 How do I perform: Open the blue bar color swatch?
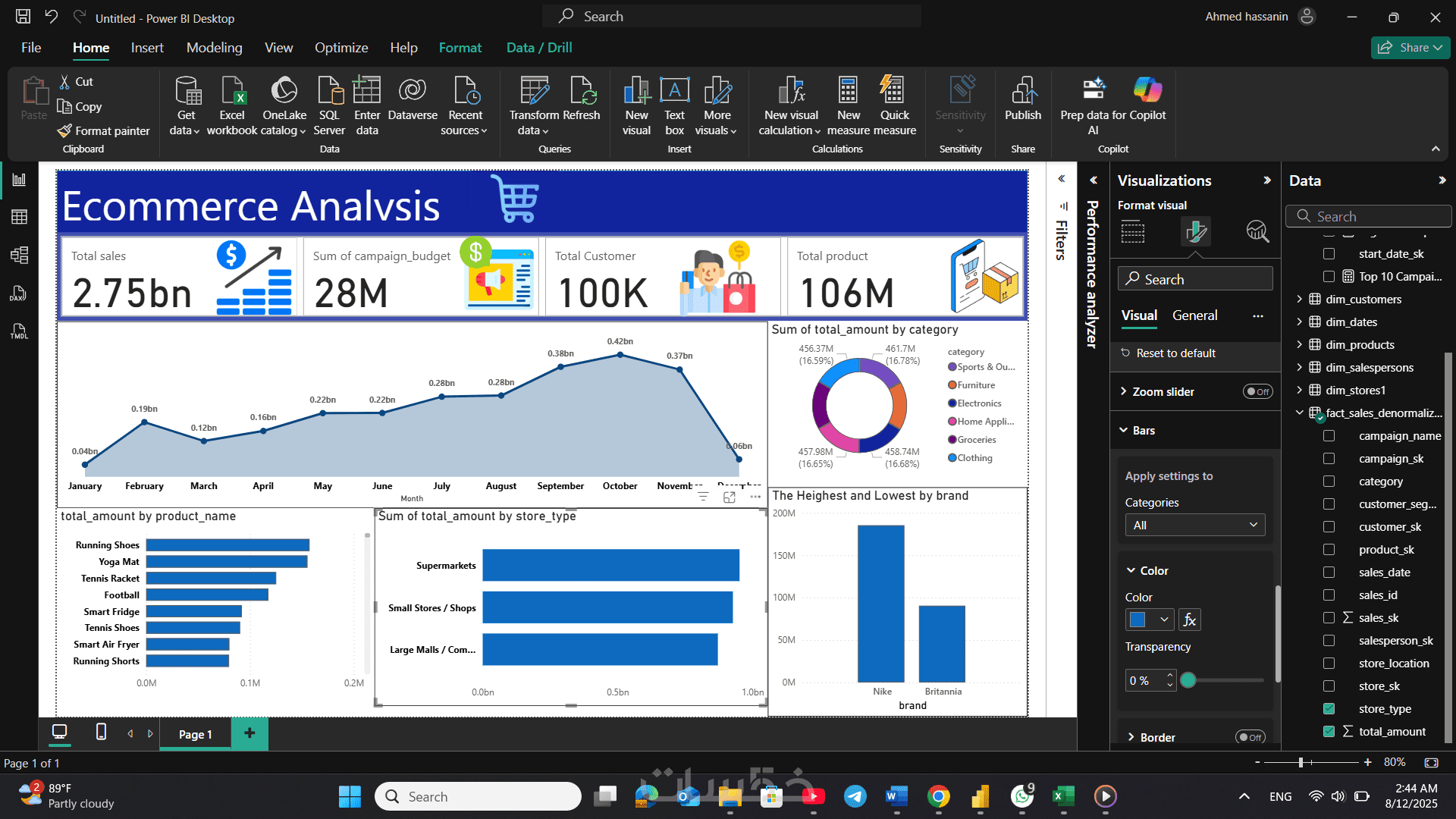click(1138, 620)
